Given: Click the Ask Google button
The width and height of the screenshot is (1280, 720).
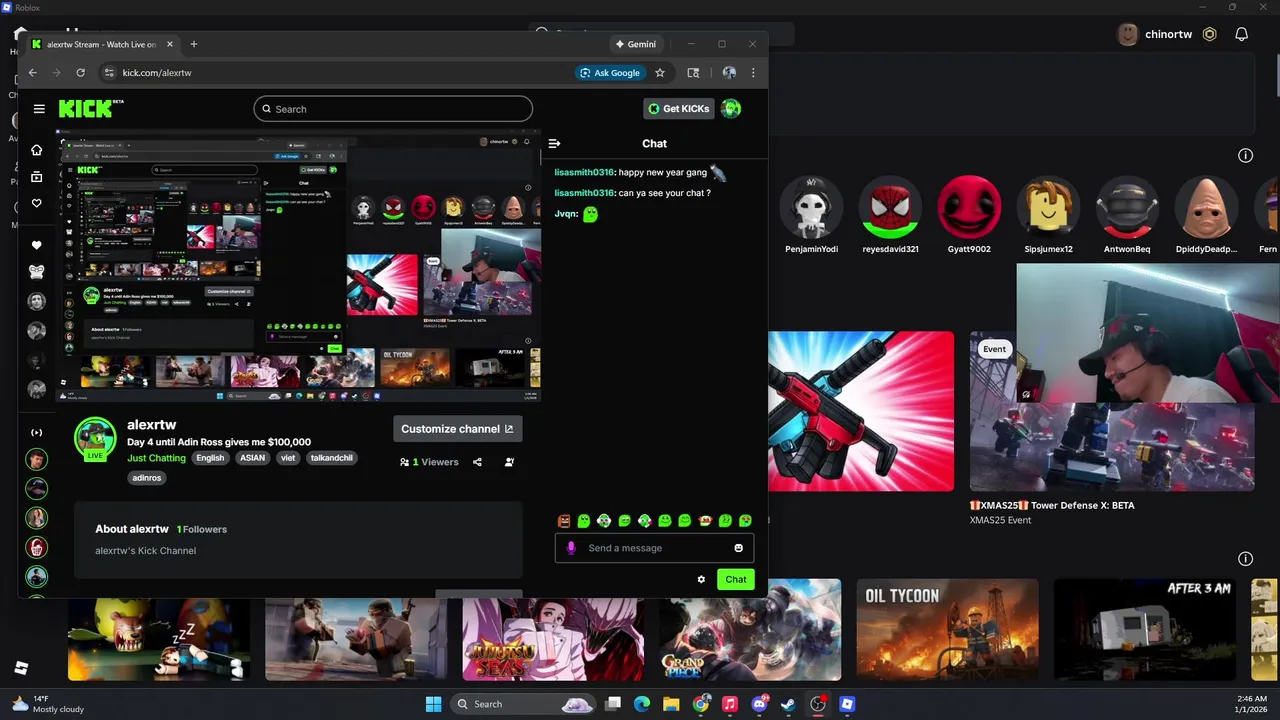Looking at the screenshot, I should click(x=610, y=73).
